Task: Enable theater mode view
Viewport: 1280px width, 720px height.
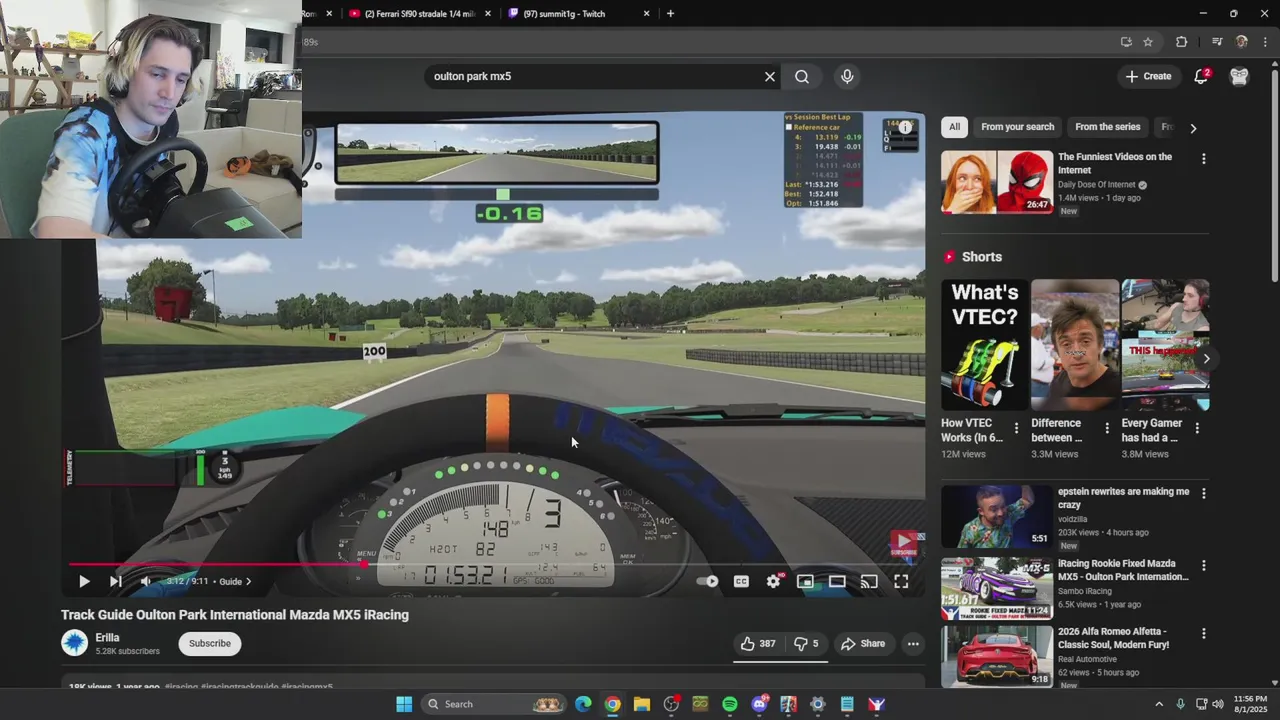Action: coord(837,581)
